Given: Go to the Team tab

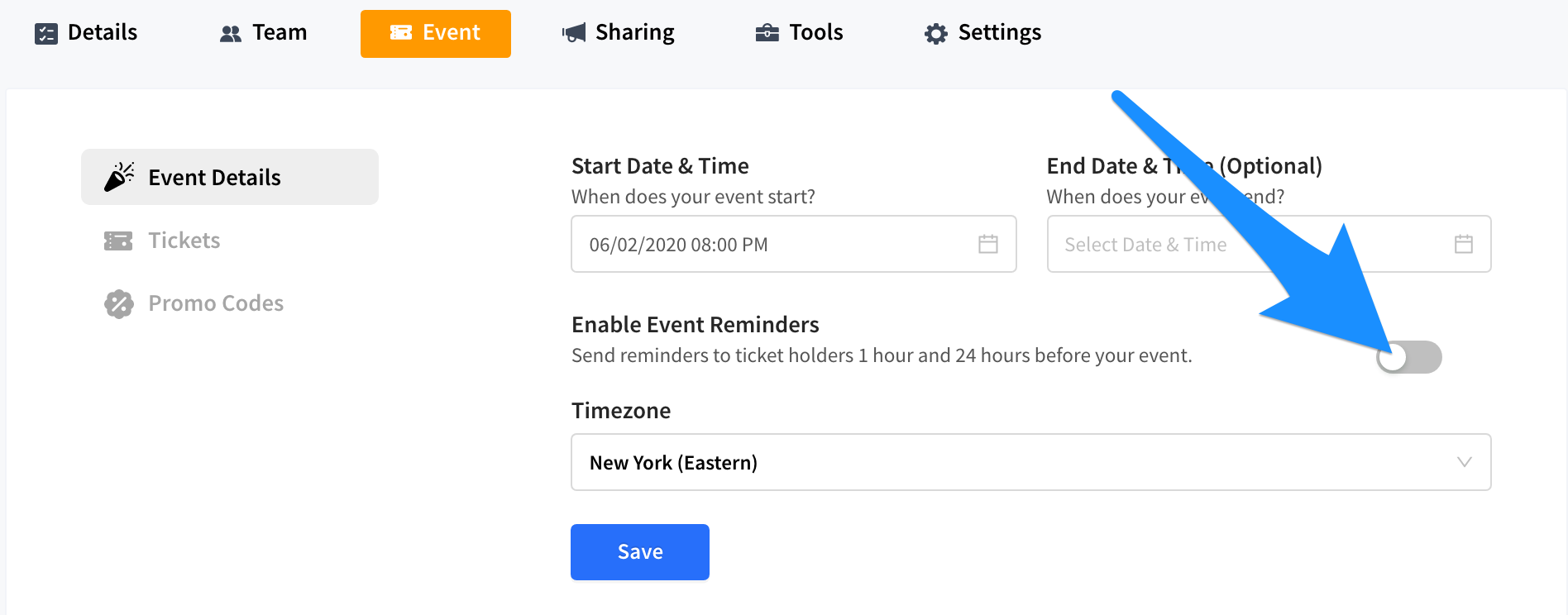Looking at the screenshot, I should pyautogui.click(x=279, y=33).
